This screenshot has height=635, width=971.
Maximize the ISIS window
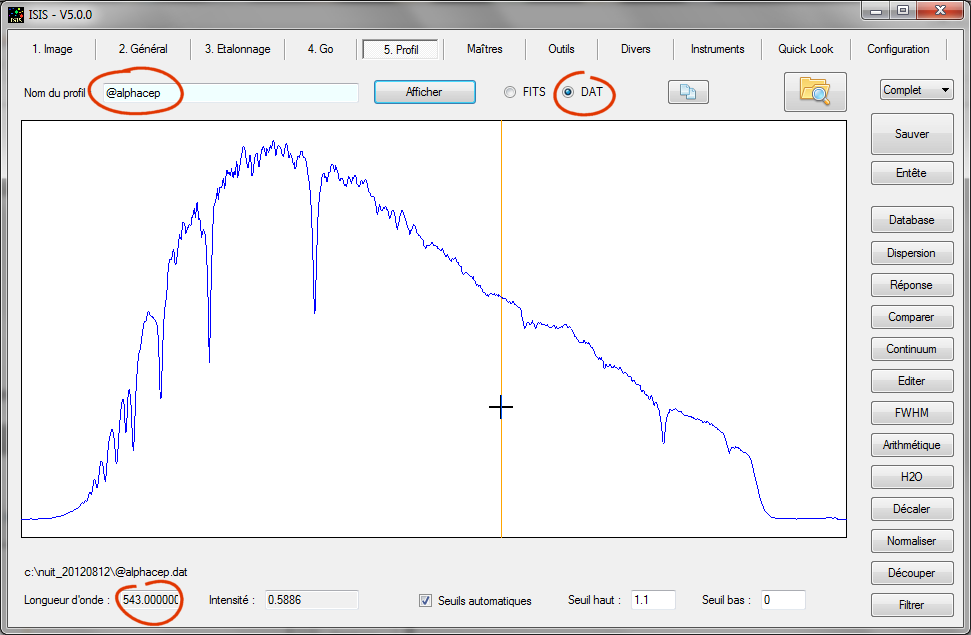[904, 11]
